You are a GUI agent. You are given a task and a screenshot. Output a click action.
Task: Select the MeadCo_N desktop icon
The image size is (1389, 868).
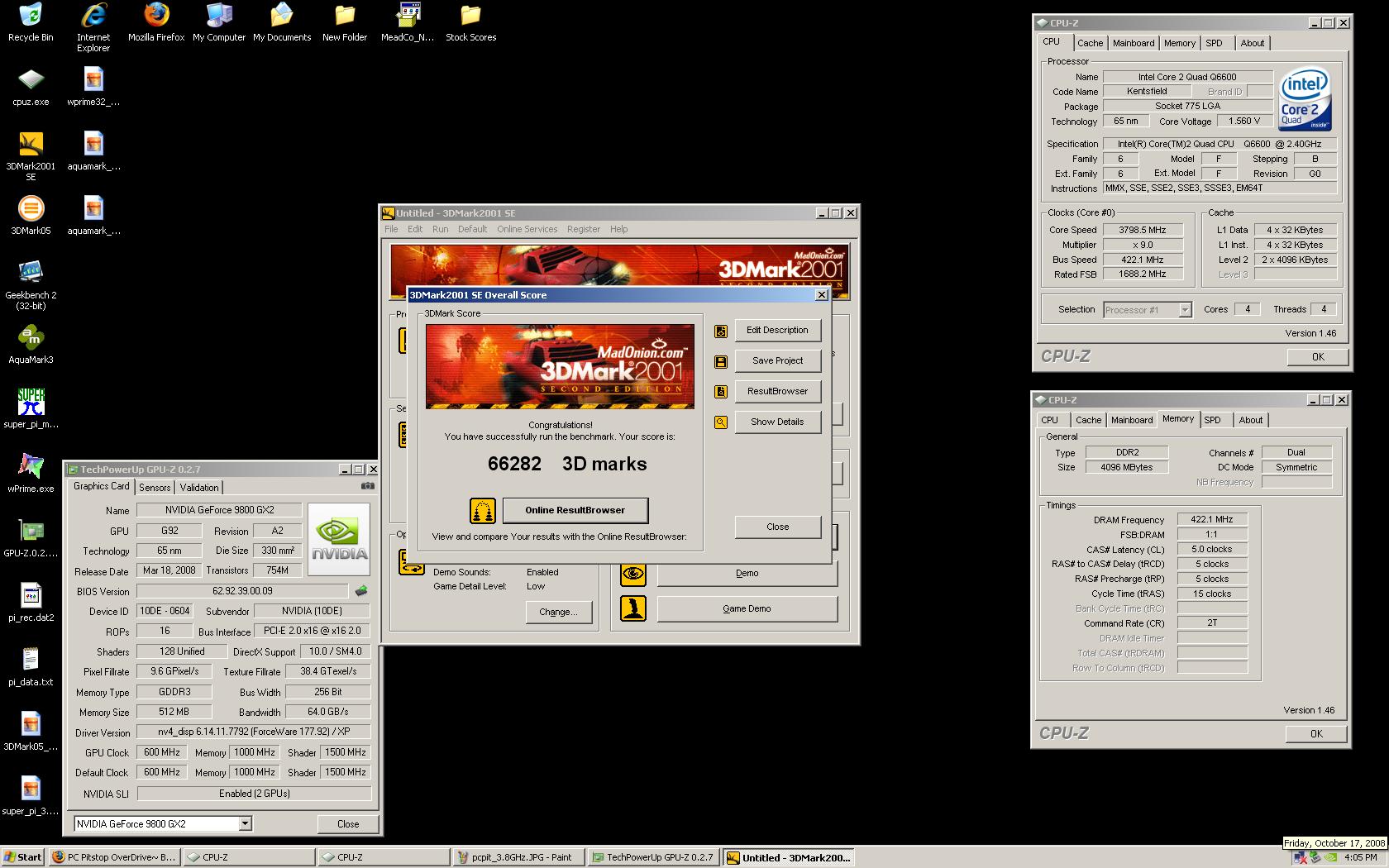408,22
